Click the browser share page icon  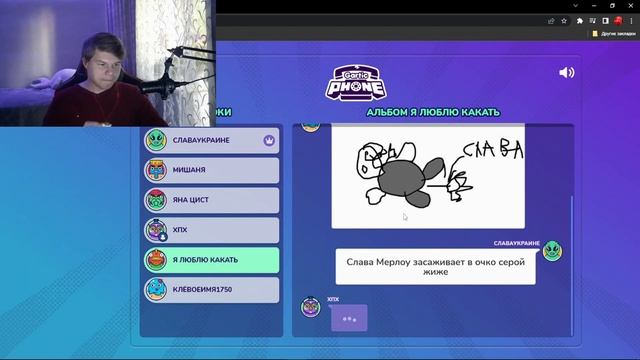click(551, 21)
